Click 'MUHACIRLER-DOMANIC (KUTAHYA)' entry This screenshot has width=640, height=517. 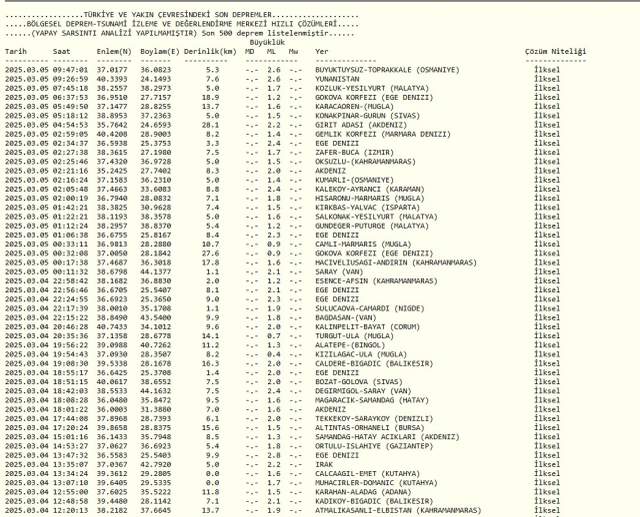(376, 483)
